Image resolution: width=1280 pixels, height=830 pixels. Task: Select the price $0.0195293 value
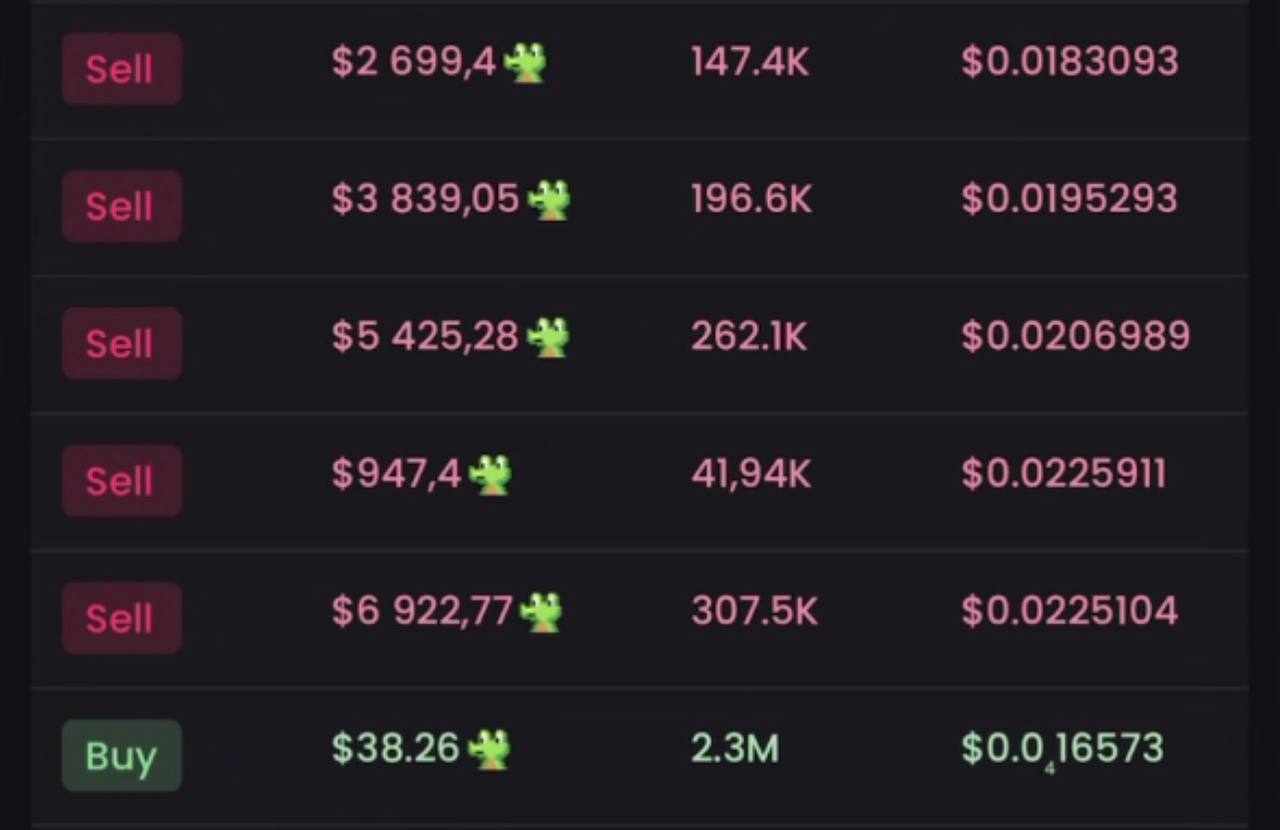point(1069,199)
